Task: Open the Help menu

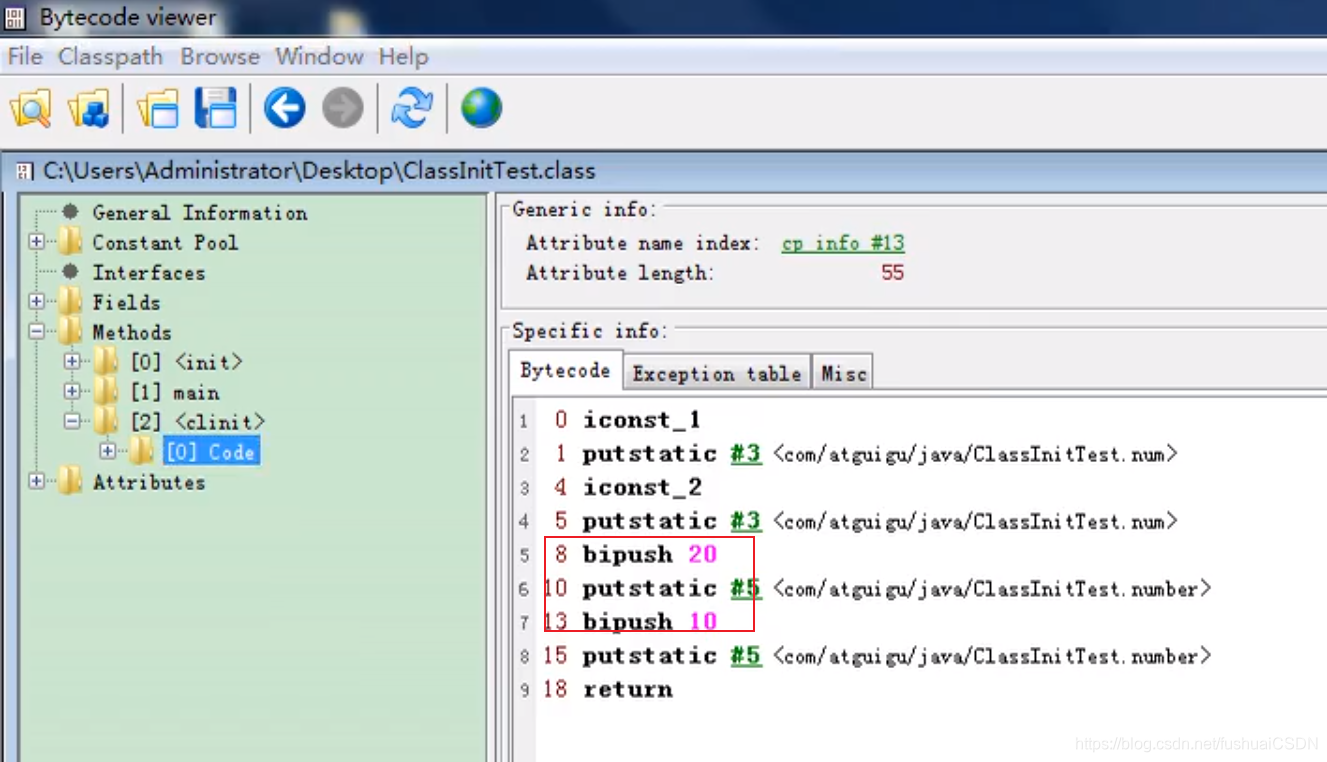Action: (x=403, y=57)
